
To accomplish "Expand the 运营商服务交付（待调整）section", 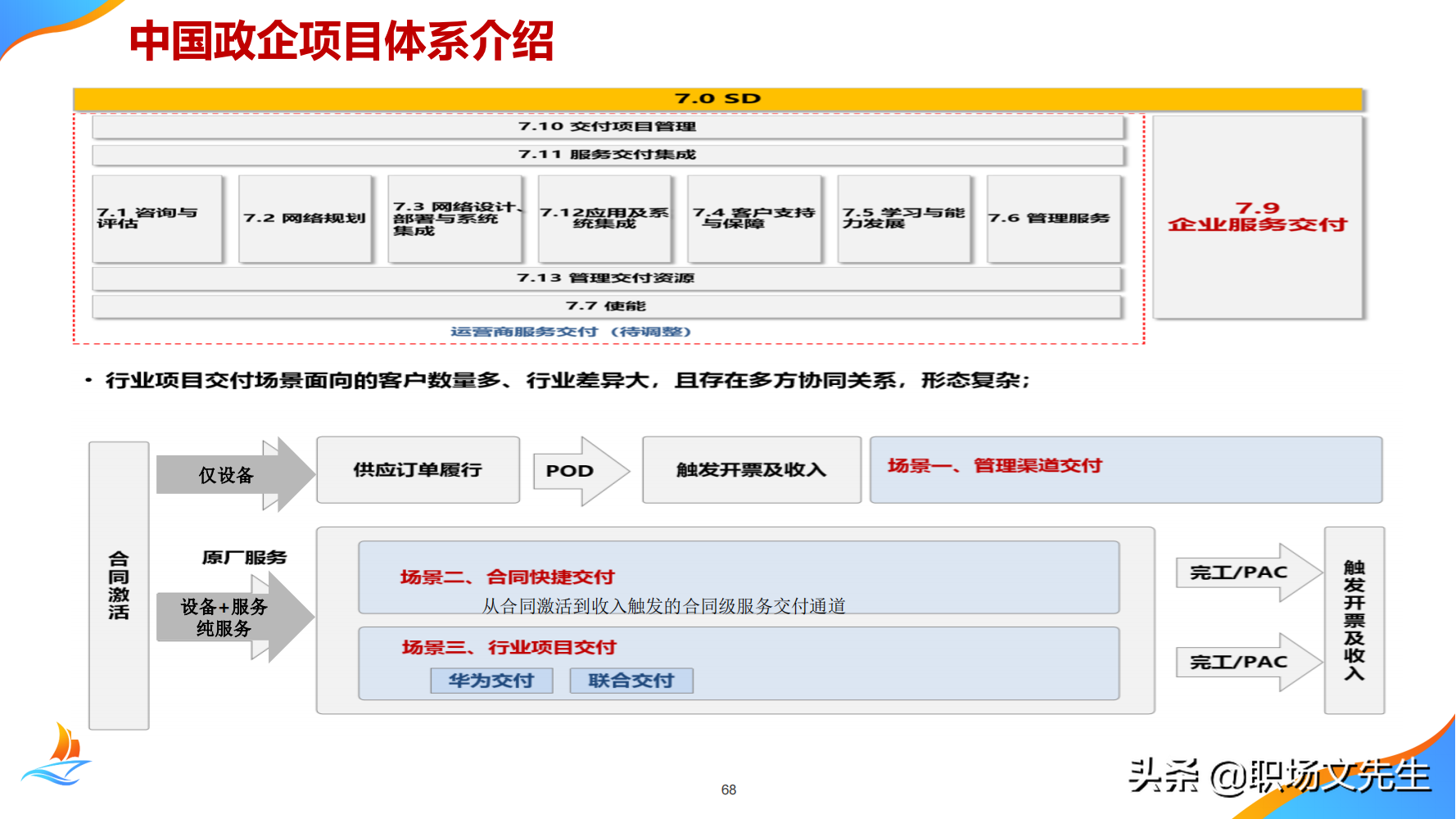I will (x=572, y=332).
